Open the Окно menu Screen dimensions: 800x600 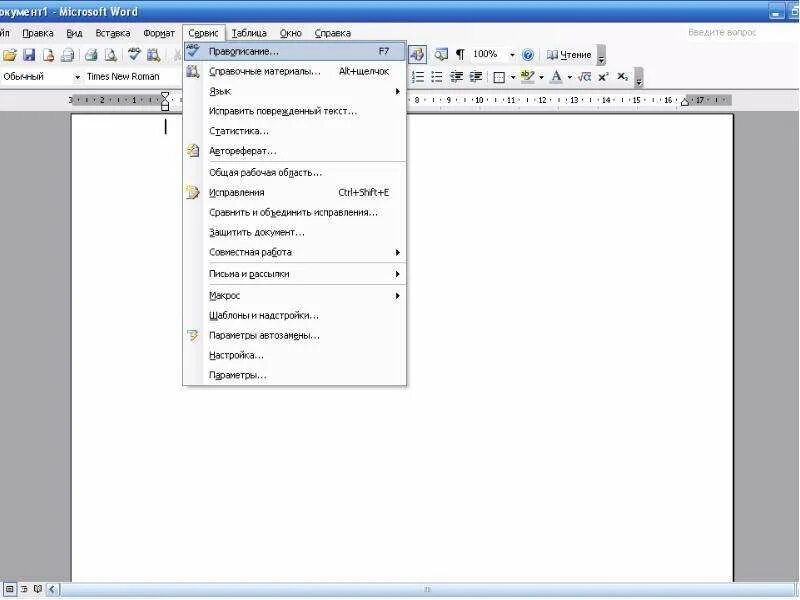pos(291,33)
